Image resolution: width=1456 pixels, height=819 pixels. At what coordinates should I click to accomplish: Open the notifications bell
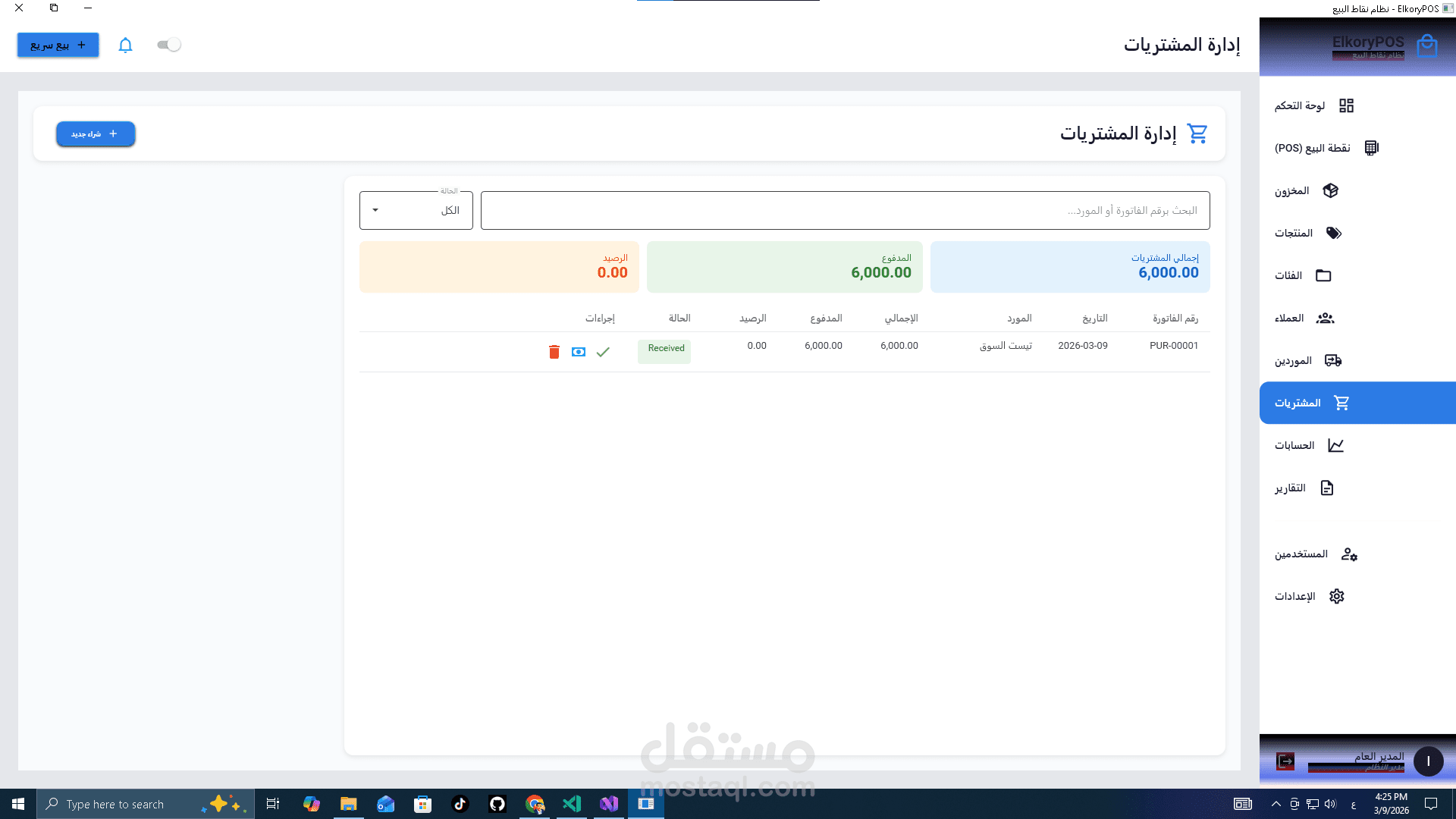tap(125, 45)
